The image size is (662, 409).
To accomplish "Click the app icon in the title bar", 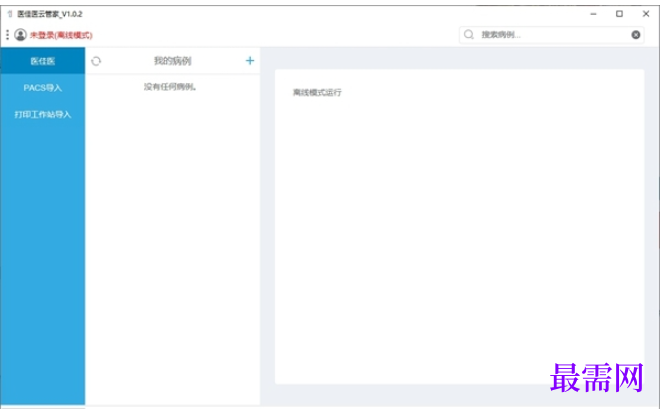I will pos(10,14).
